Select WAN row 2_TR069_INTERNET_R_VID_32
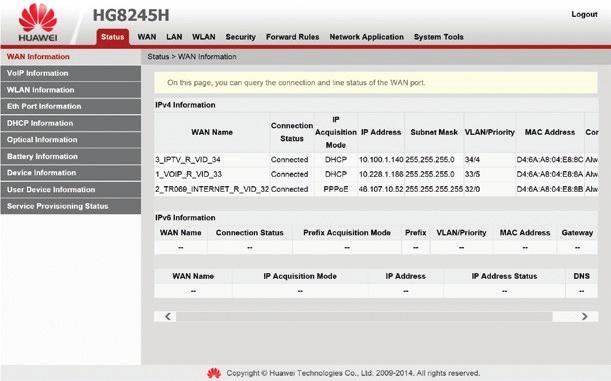Screen dimensions: 611x381 click(x=212, y=189)
